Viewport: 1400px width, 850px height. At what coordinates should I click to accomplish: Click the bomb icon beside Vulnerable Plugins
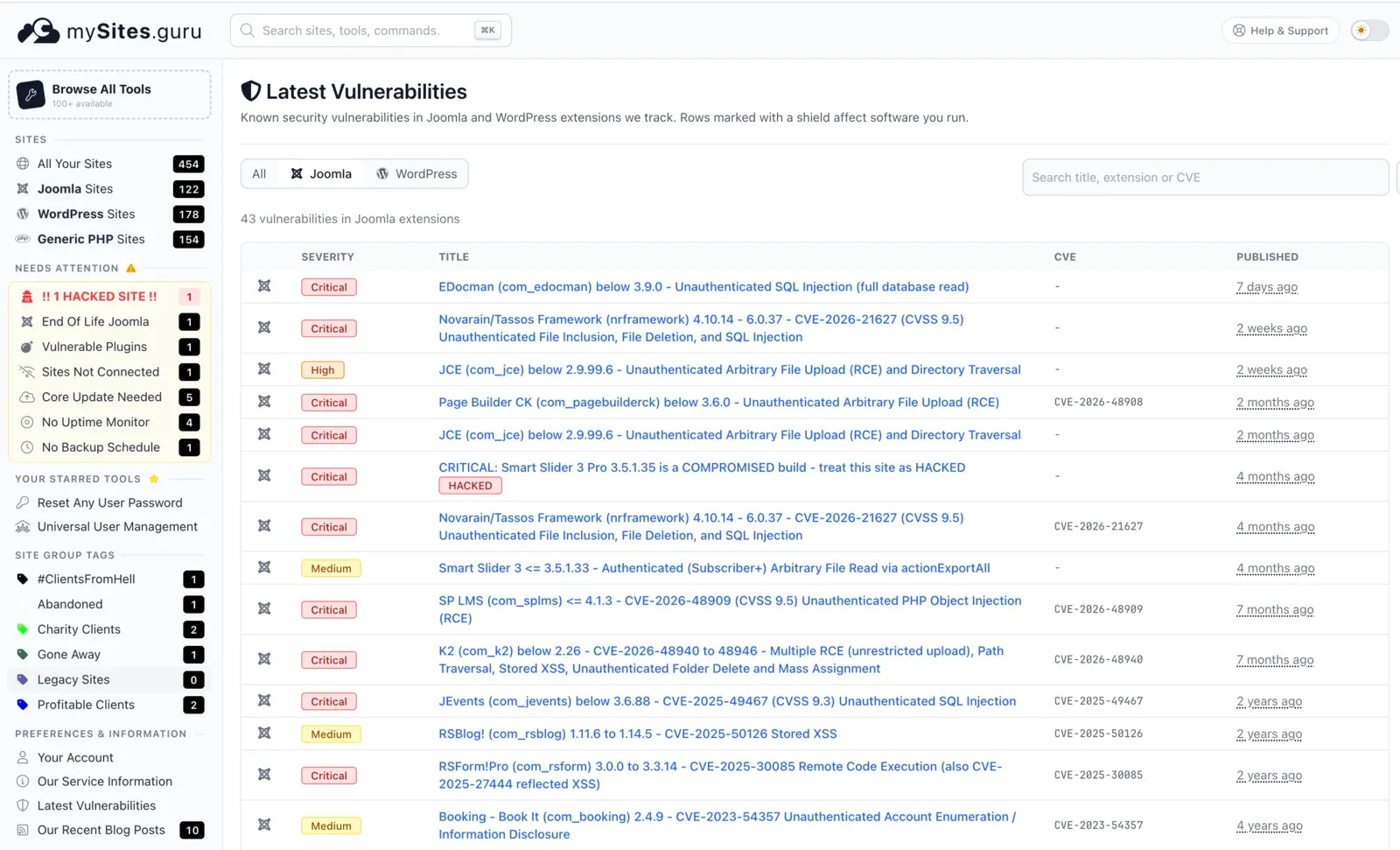click(x=27, y=347)
